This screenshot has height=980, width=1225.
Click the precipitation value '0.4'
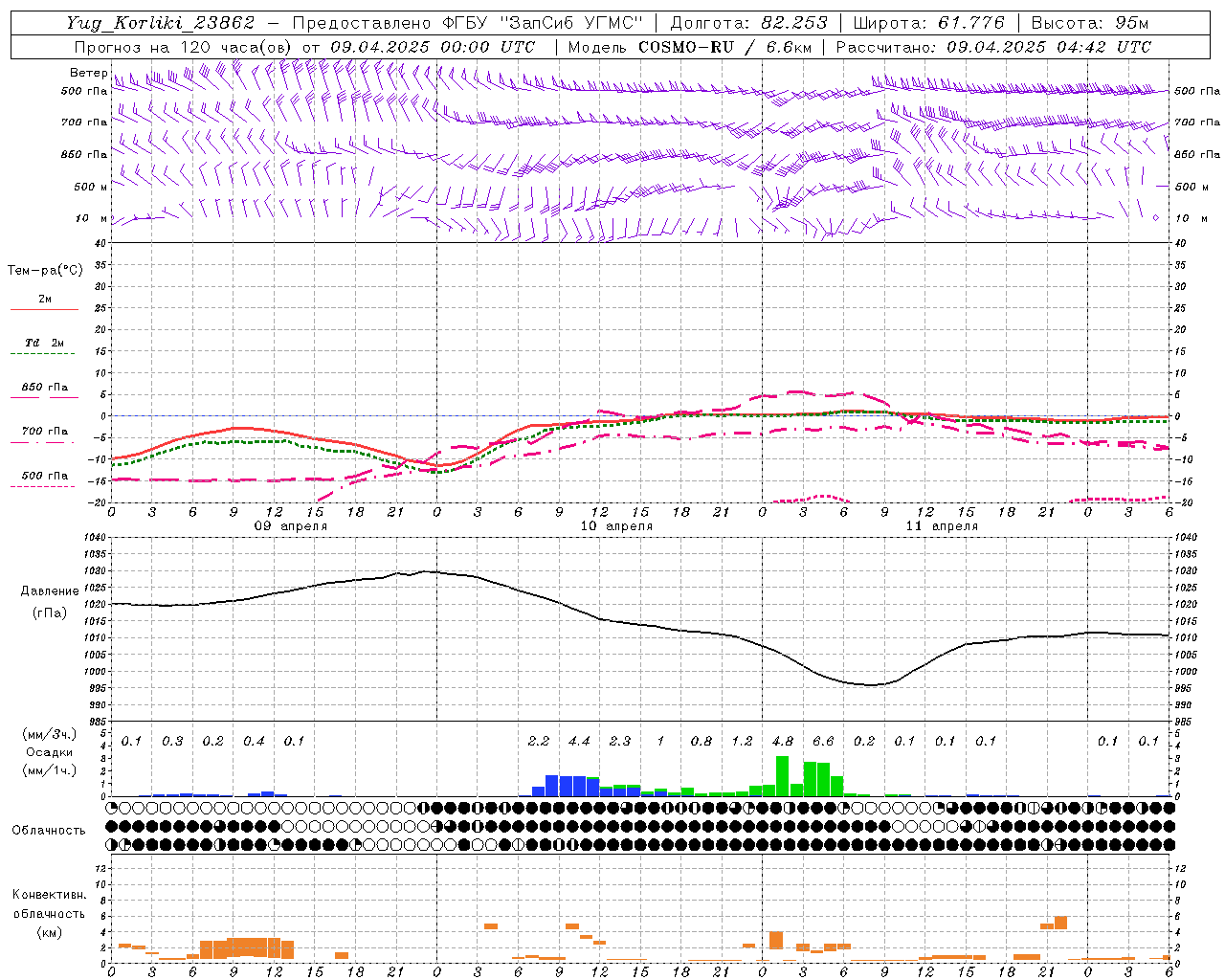[254, 741]
